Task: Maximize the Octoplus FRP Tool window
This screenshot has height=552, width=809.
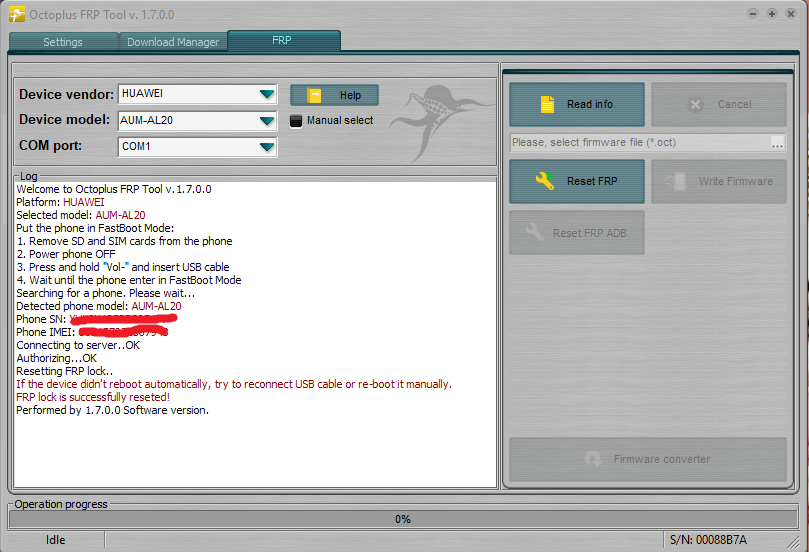Action: (x=772, y=14)
